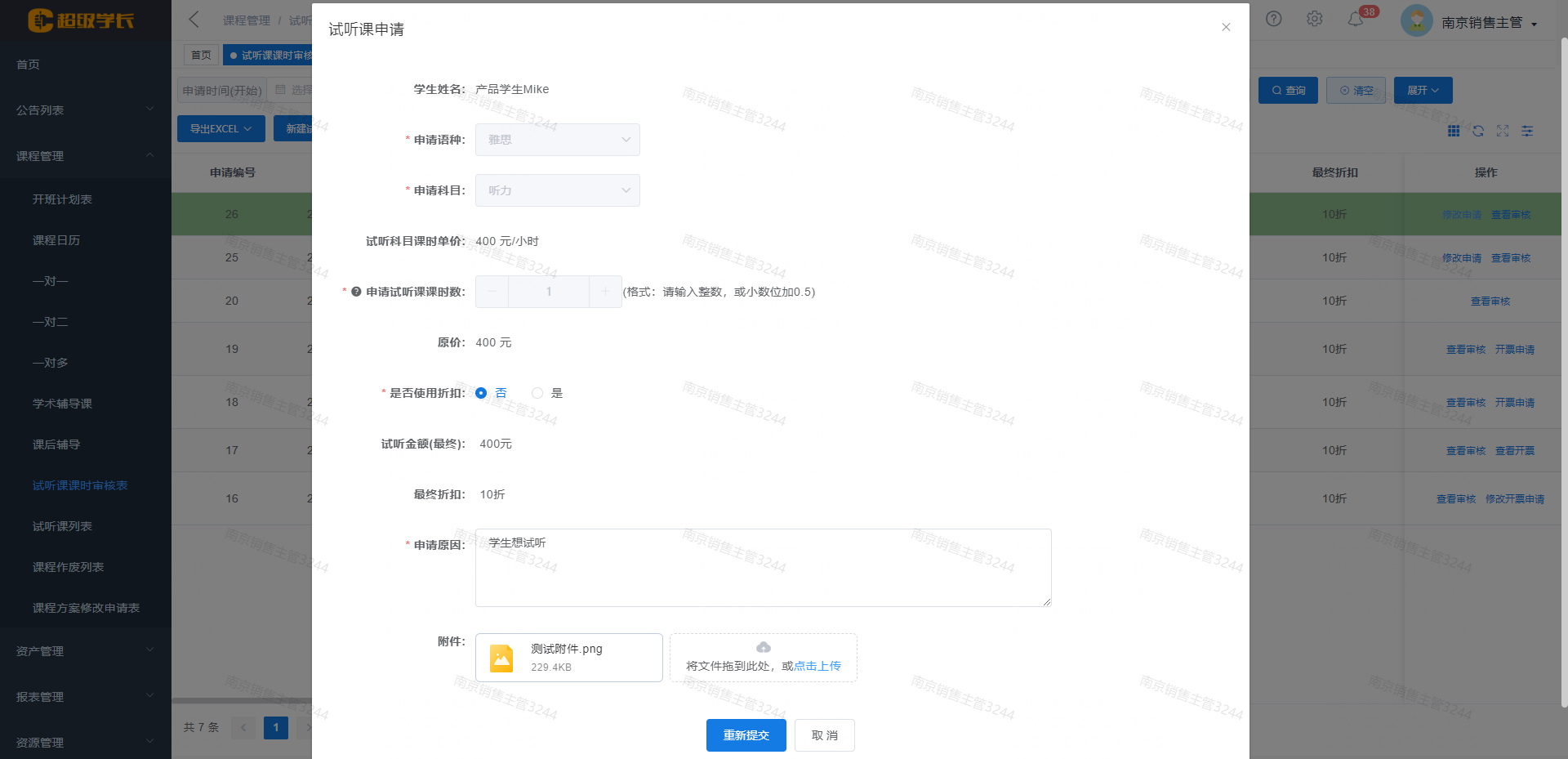Click the 重新提交 submit button
The width and height of the screenshot is (1568, 759).
click(746, 734)
